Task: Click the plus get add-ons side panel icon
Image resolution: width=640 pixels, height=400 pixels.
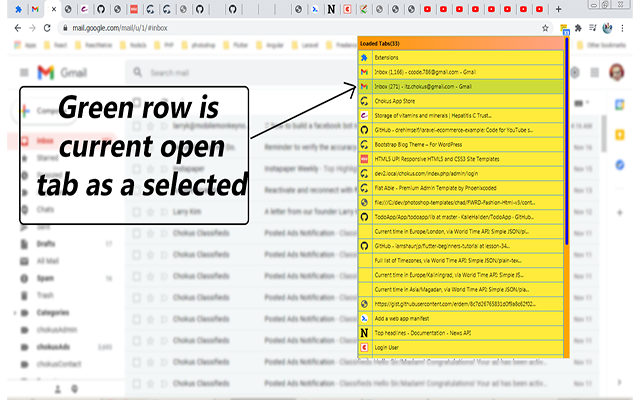Action: click(620, 213)
